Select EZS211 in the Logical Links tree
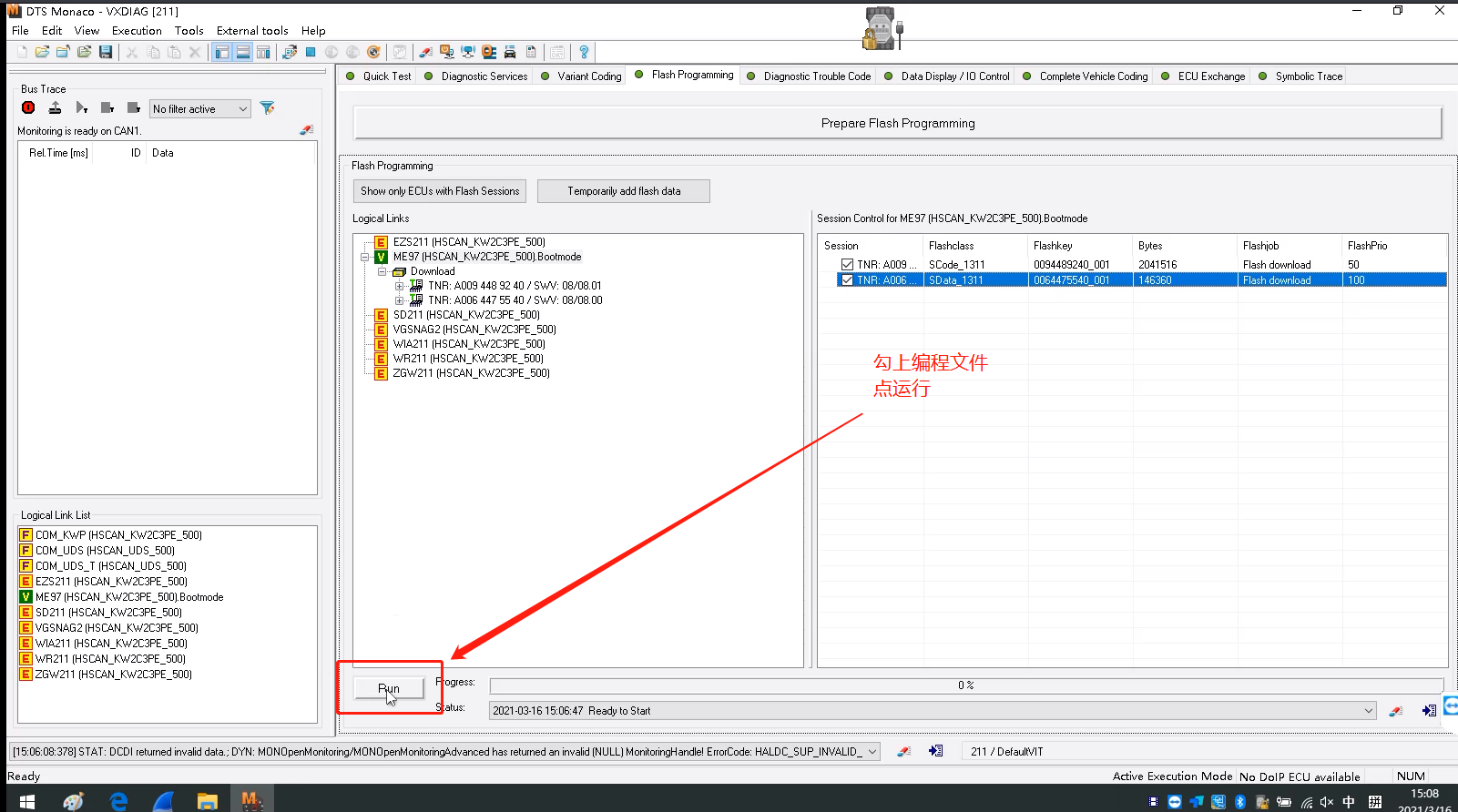 [x=469, y=242]
